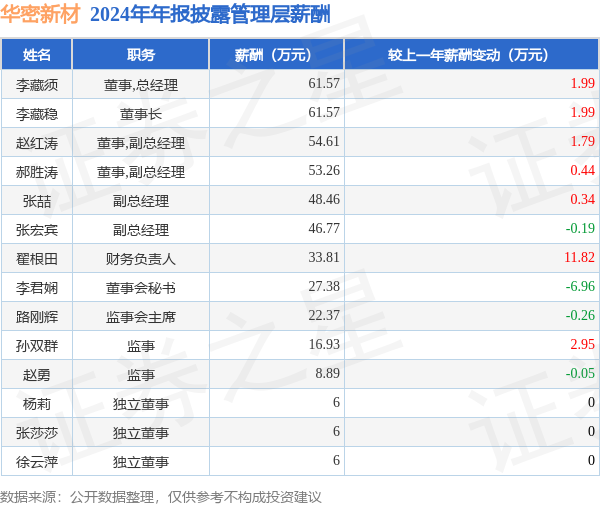Select the position cell 董事会秘书
This screenshot has width=600, height=506.
coord(141,288)
